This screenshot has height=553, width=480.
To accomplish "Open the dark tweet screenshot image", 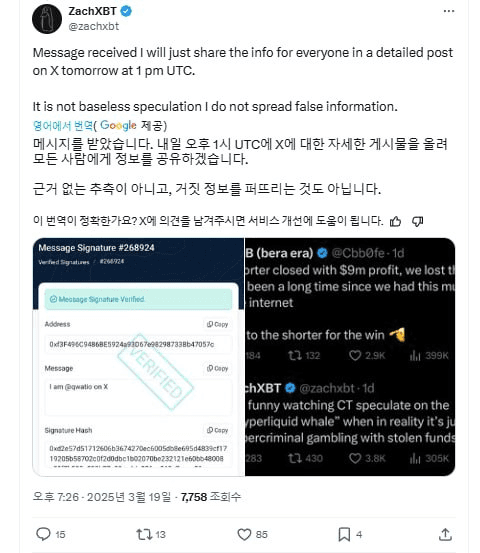I will tap(350, 357).
